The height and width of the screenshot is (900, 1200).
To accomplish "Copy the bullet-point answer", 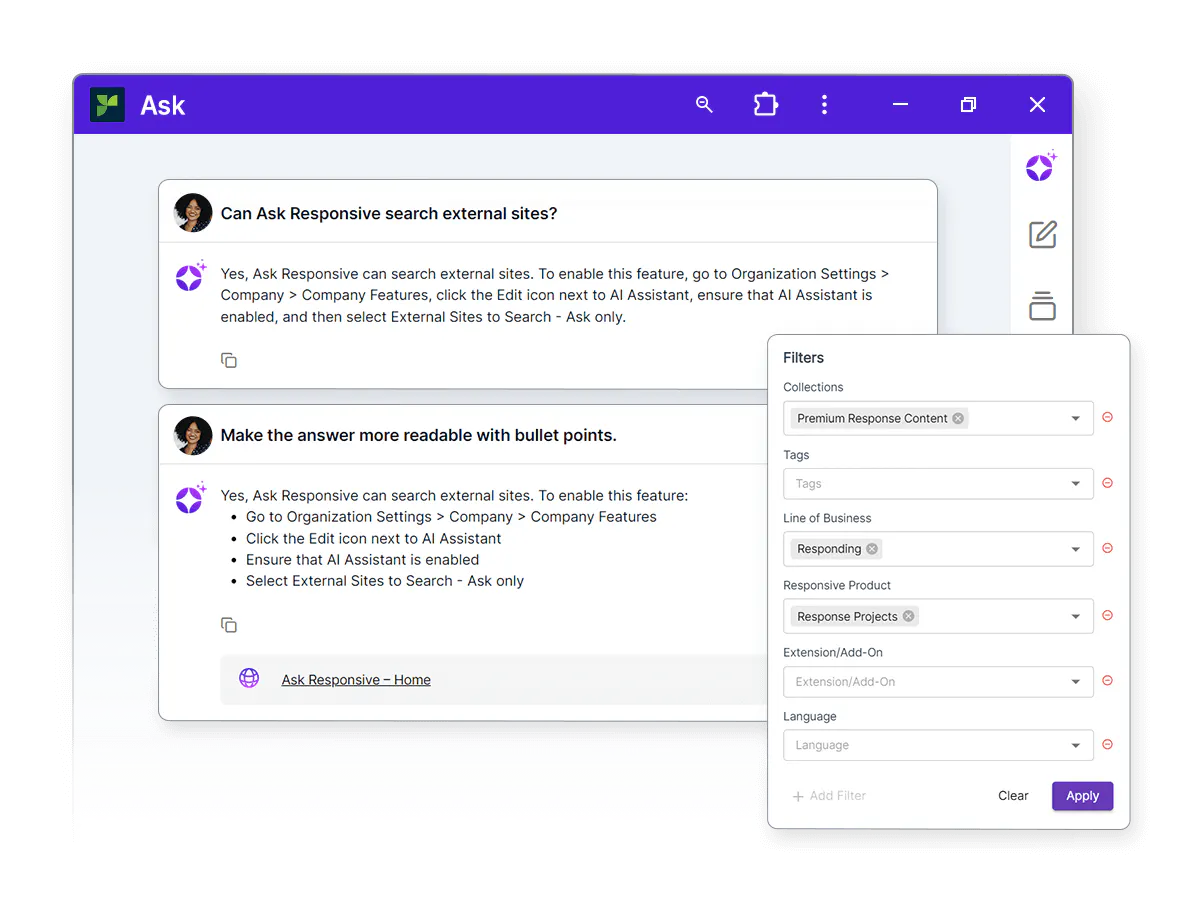I will [229, 625].
